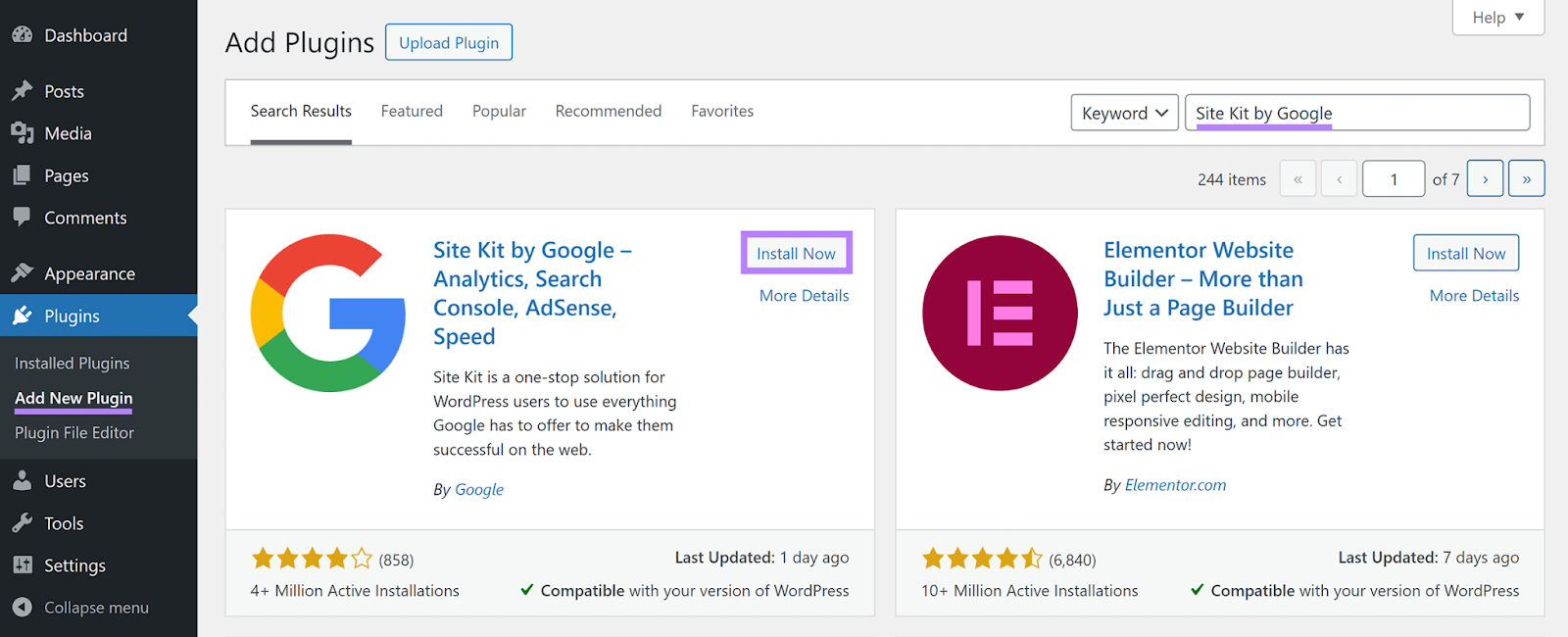Viewport: 1568px width, 637px height.
Task: Click the current page number field
Action: (x=1394, y=178)
